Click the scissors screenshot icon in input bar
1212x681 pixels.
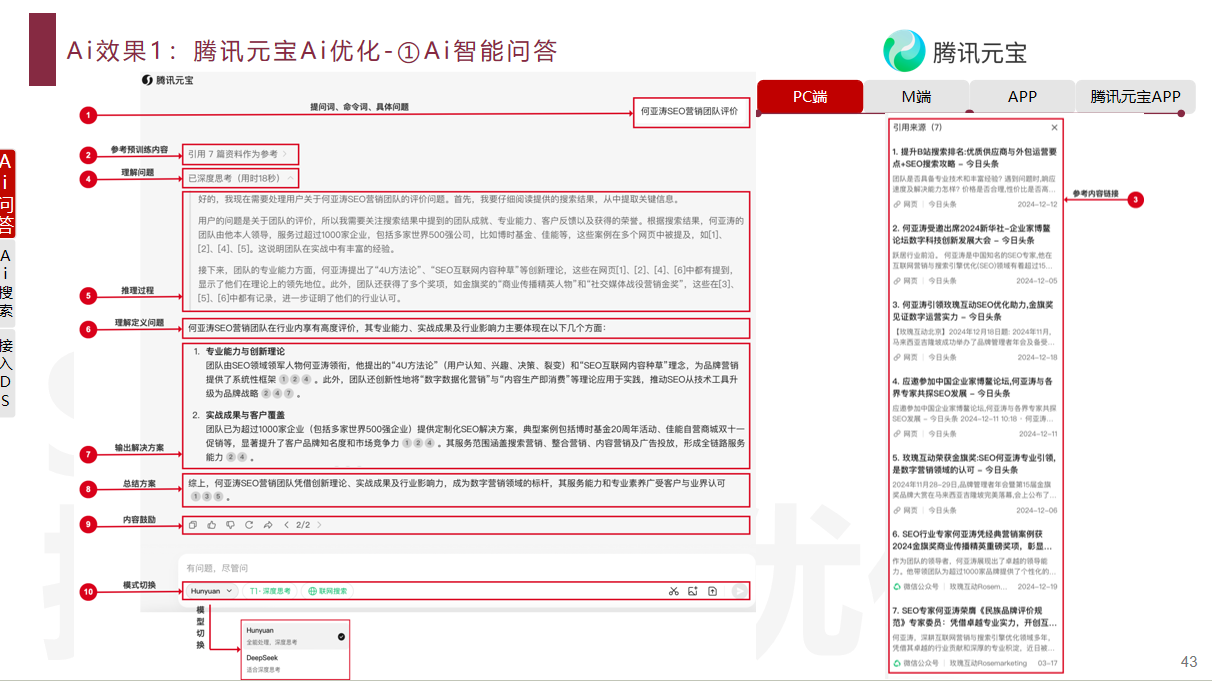pyautogui.click(x=674, y=591)
